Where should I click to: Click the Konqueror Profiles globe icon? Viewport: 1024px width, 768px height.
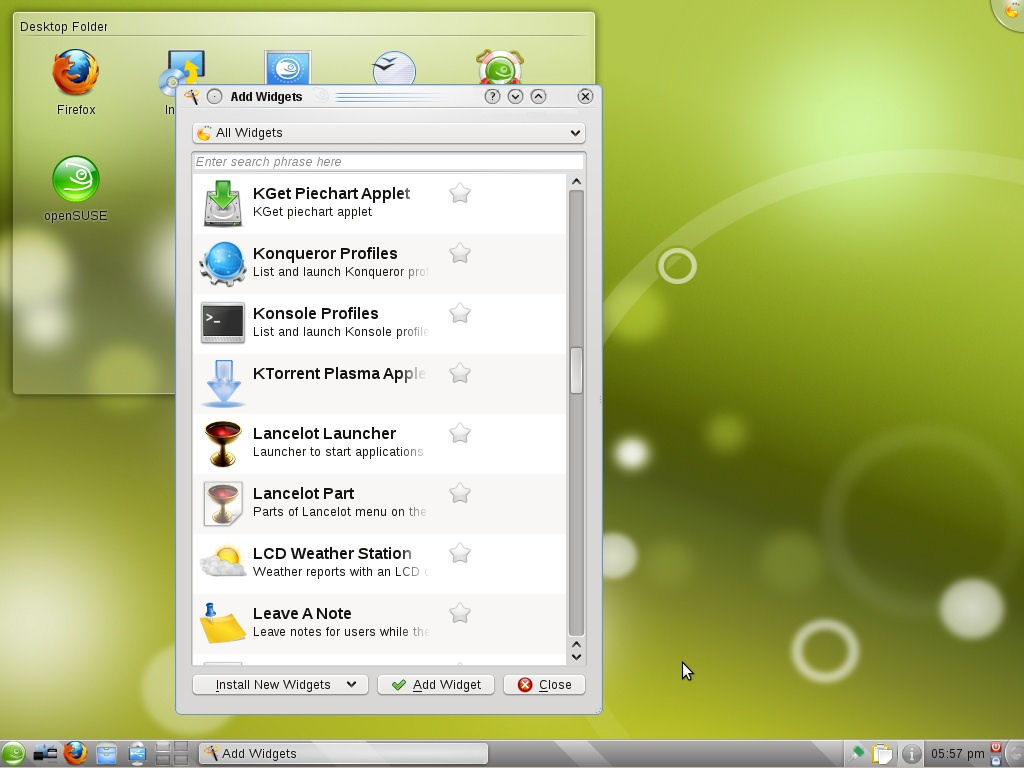tap(222, 263)
